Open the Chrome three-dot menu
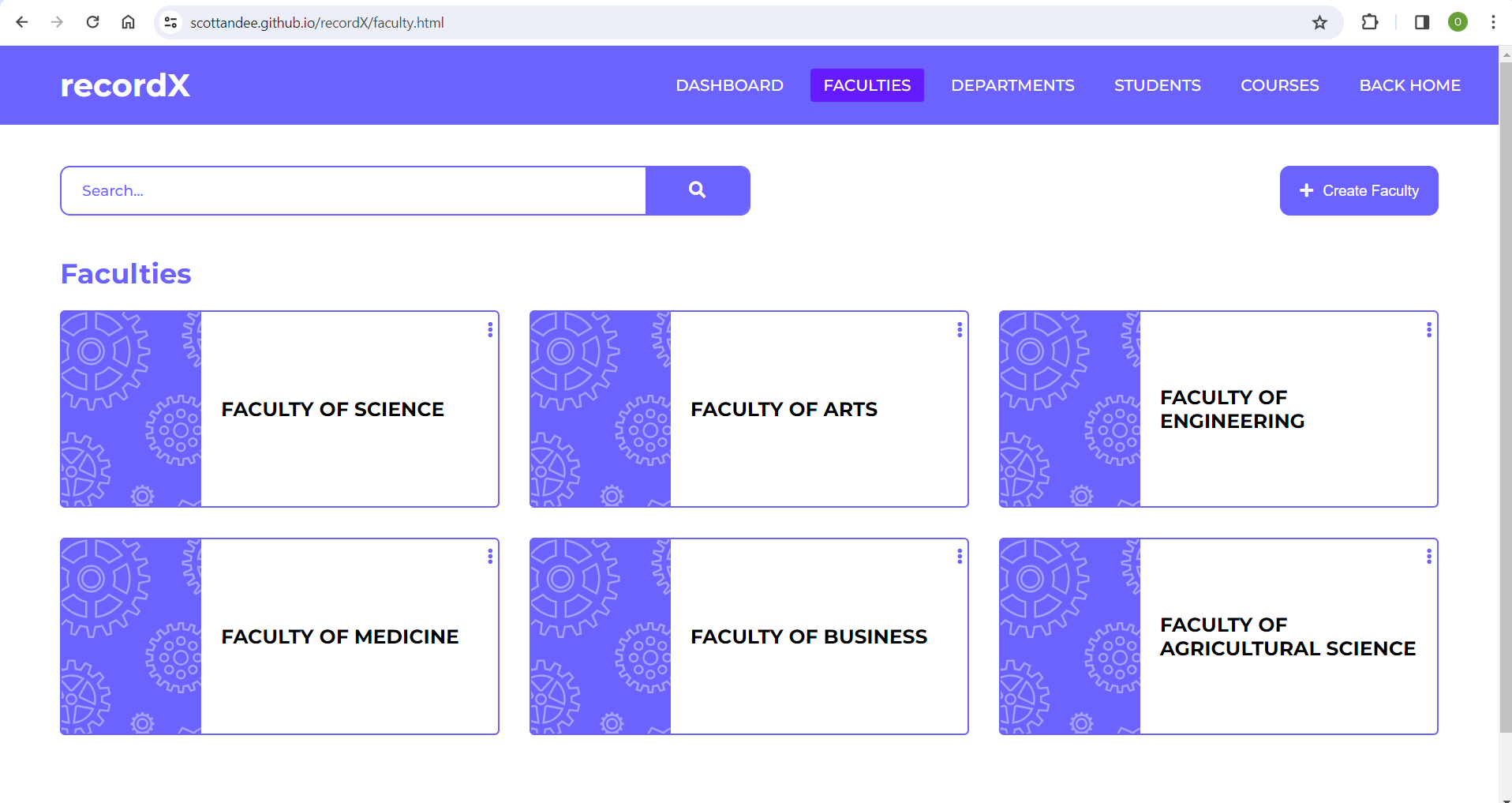Screen dimensions: 1512x803 pos(1493,22)
